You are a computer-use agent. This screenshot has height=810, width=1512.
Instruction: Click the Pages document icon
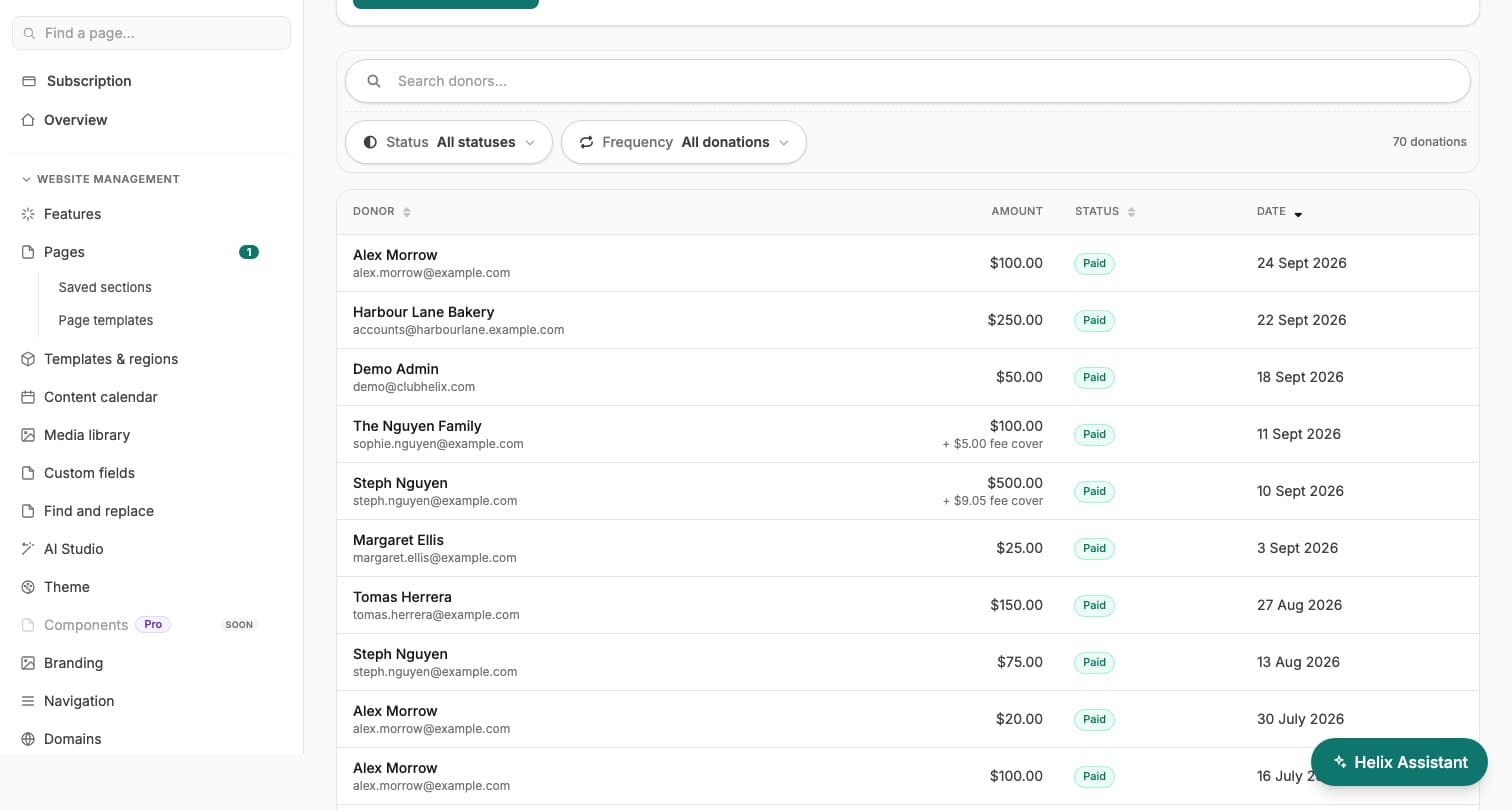coord(28,252)
